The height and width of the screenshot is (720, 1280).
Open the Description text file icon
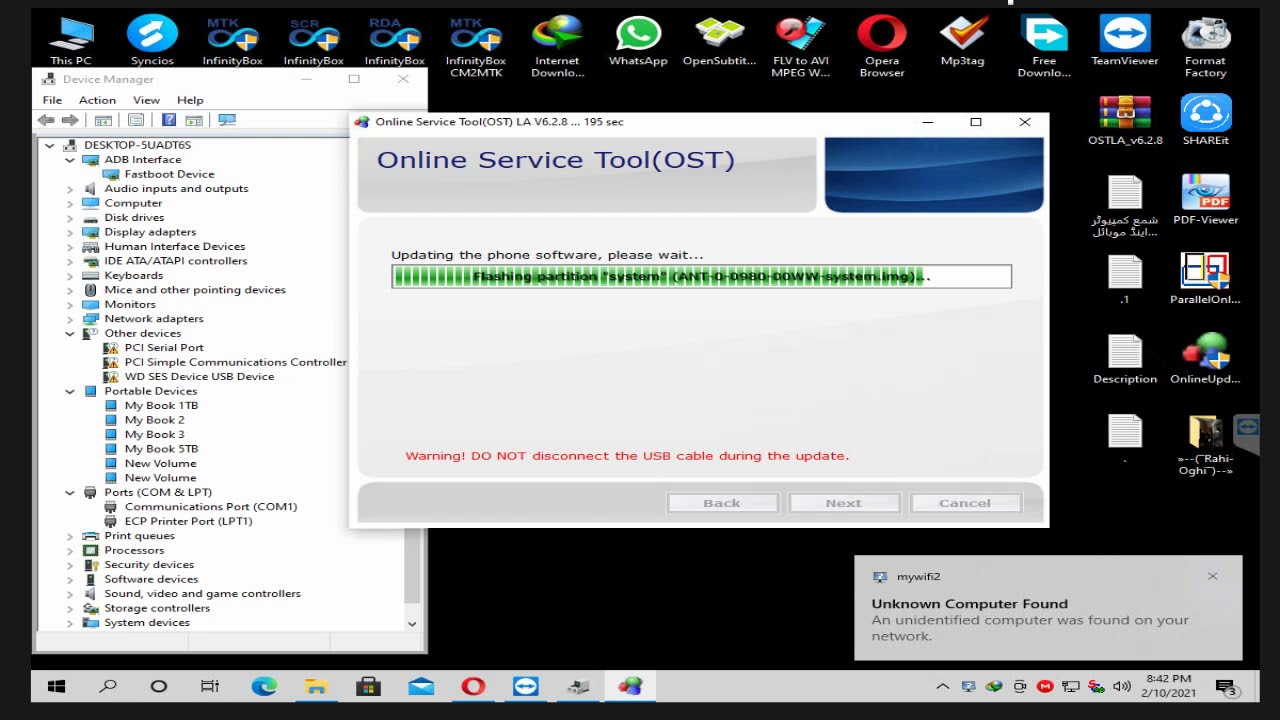click(x=1125, y=359)
